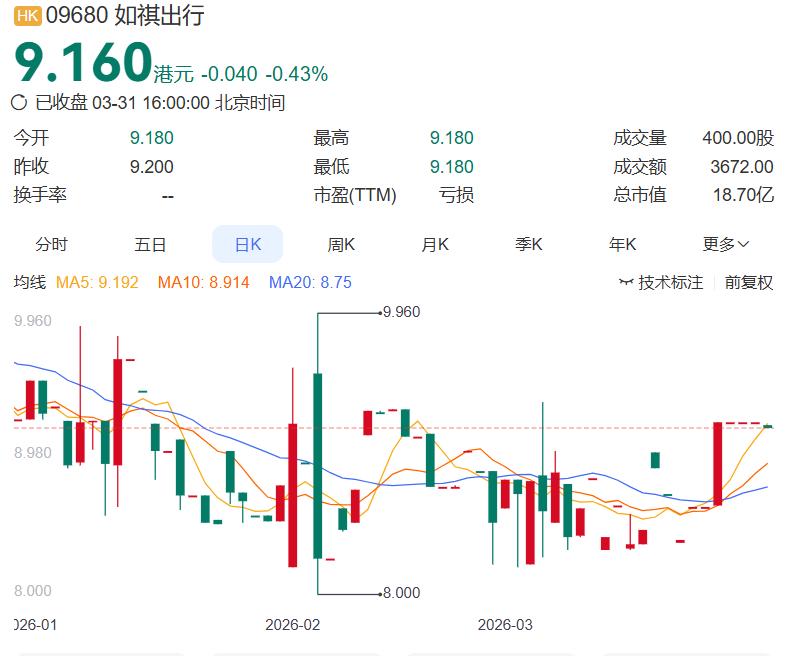Click the MA20: 8.75 indicator
This screenshot has width=788, height=656.
[x=310, y=283]
